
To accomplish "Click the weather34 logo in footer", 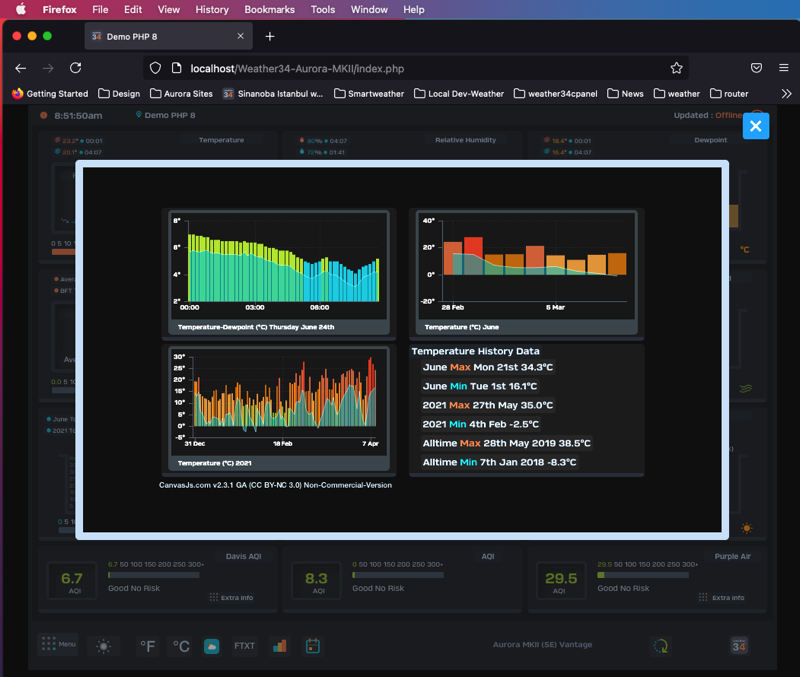I will pyautogui.click(x=739, y=646).
